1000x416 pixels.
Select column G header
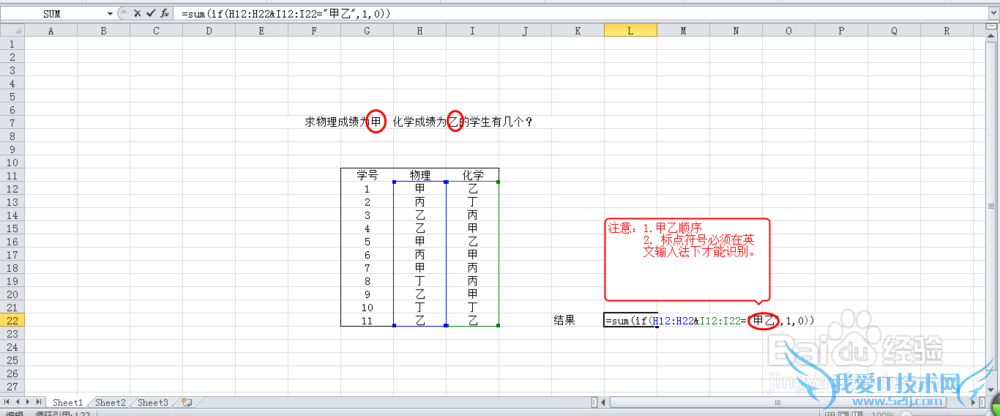(x=367, y=31)
